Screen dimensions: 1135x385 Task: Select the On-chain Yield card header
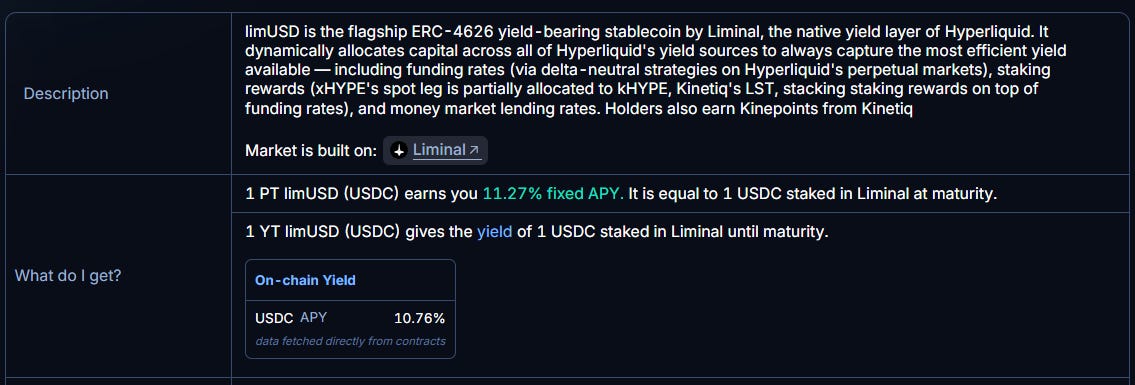tap(350, 280)
